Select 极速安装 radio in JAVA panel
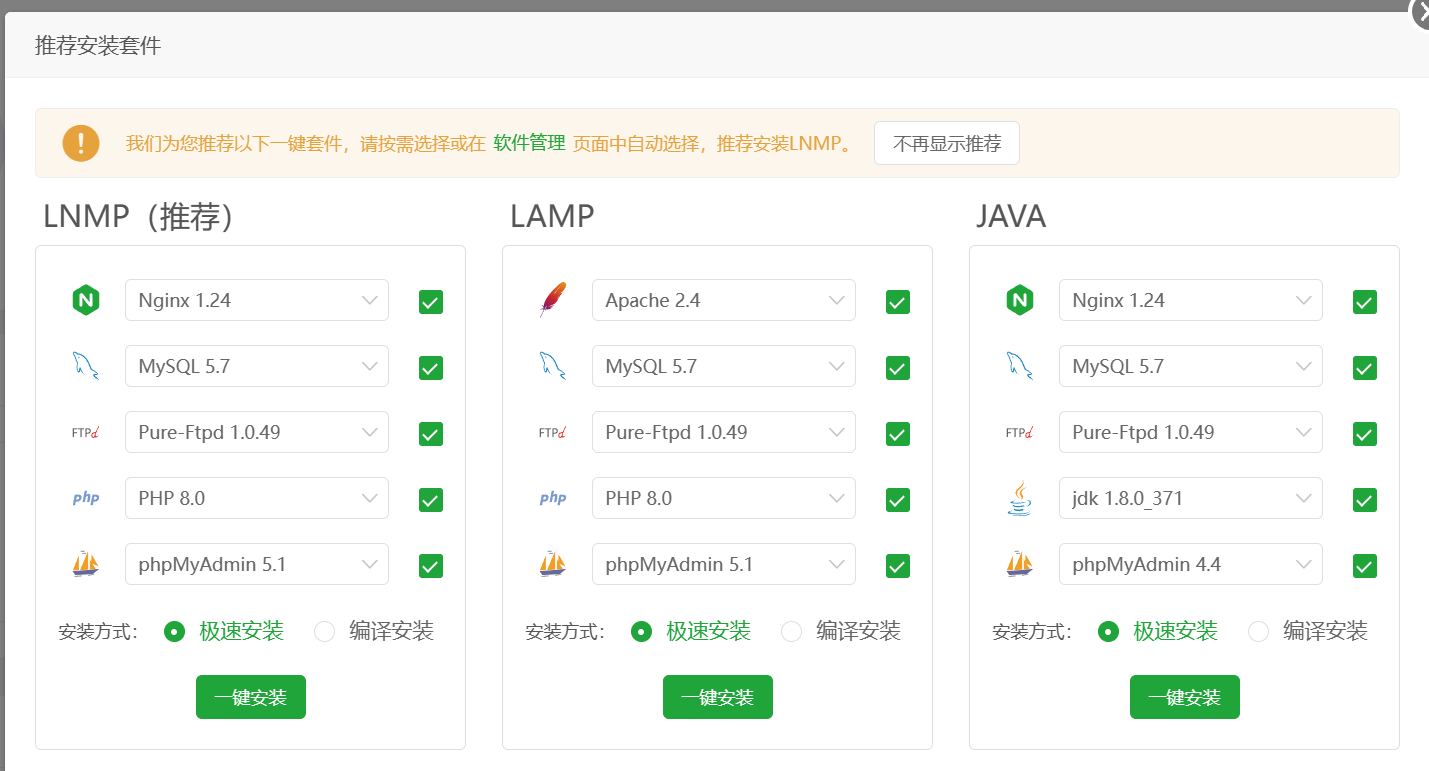This screenshot has width=1429, height=771. coord(1109,631)
